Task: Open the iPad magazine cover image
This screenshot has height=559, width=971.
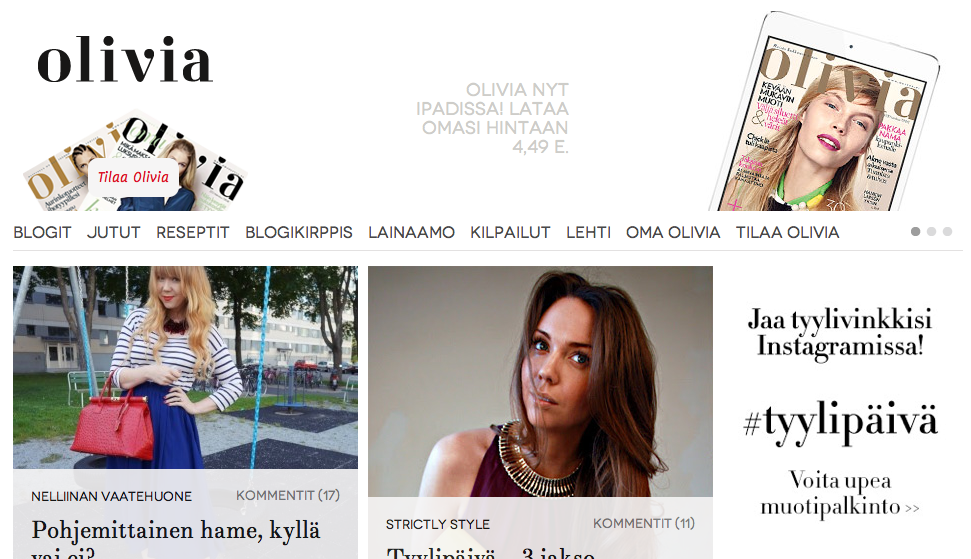Action: tap(824, 113)
